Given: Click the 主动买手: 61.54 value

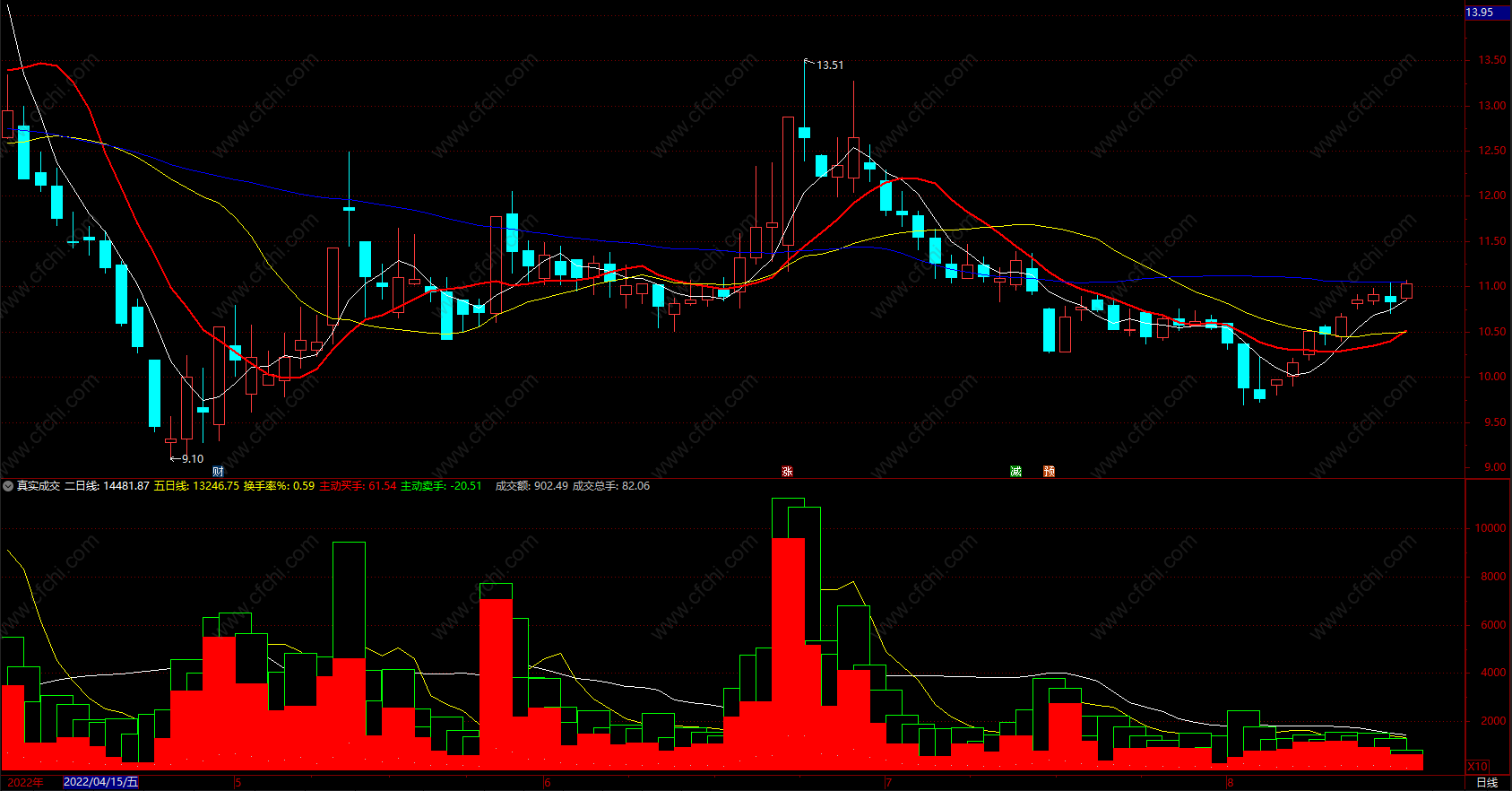Looking at the screenshot, I should [358, 486].
